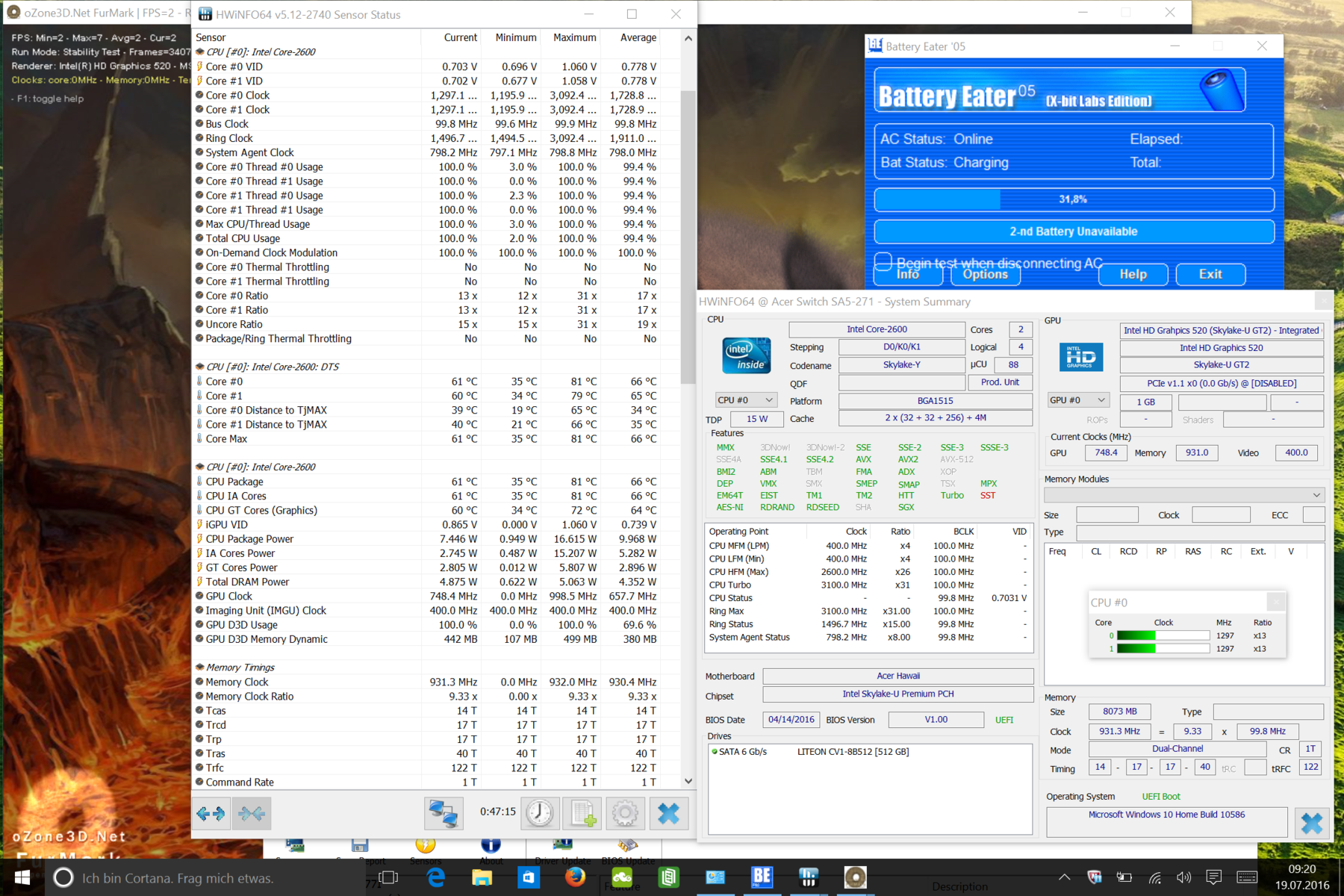Open the volume control in system tray

pos(1183,877)
